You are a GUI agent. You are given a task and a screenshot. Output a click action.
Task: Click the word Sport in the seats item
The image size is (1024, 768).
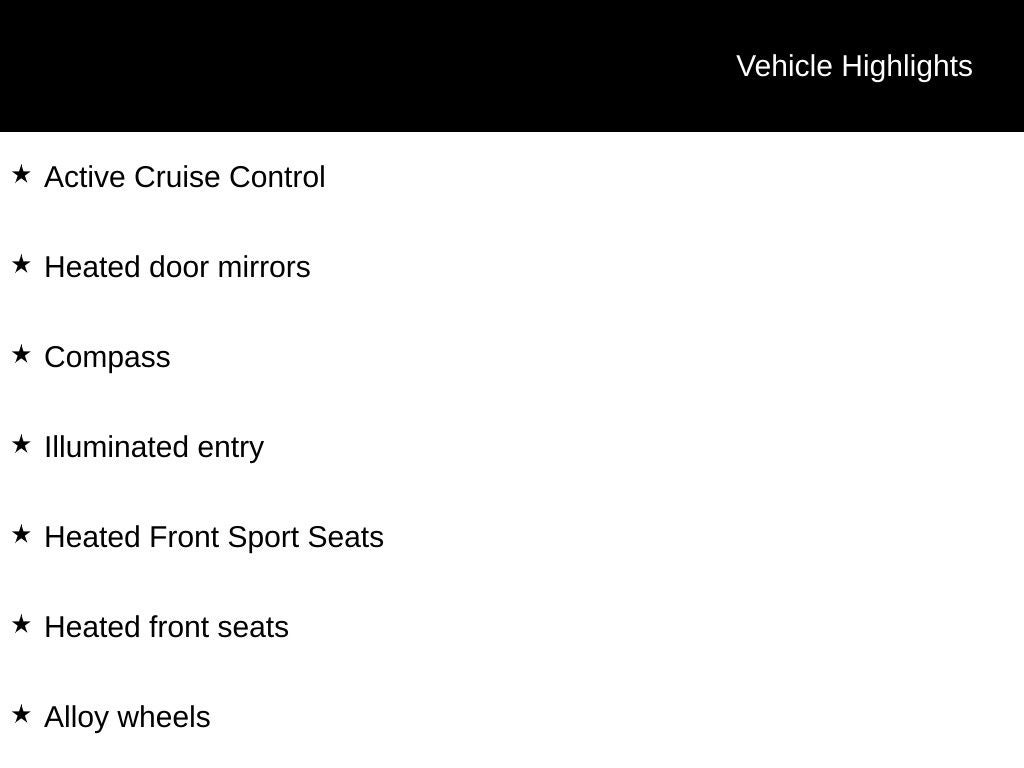[x=264, y=537]
